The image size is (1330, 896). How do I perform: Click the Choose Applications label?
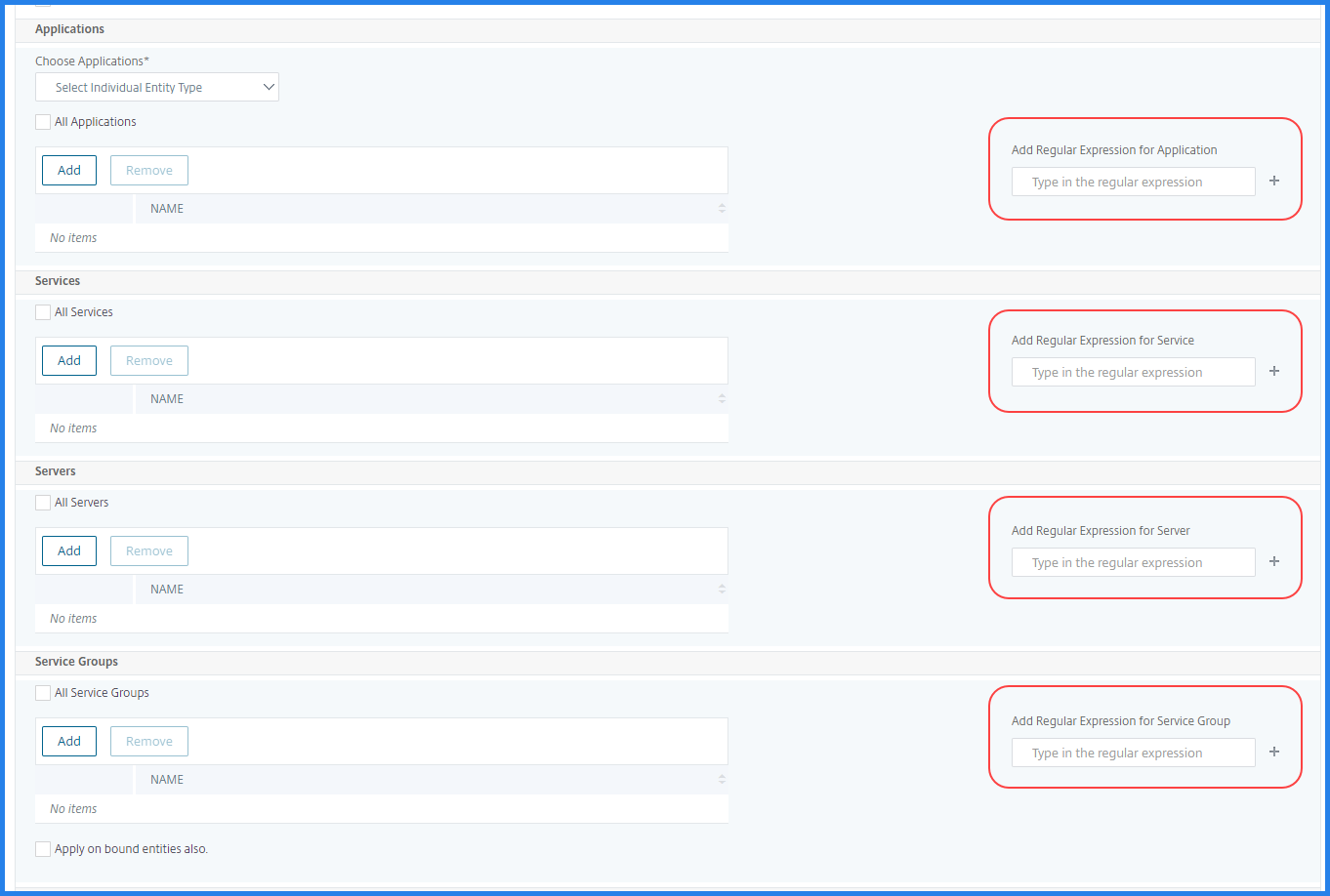click(93, 61)
